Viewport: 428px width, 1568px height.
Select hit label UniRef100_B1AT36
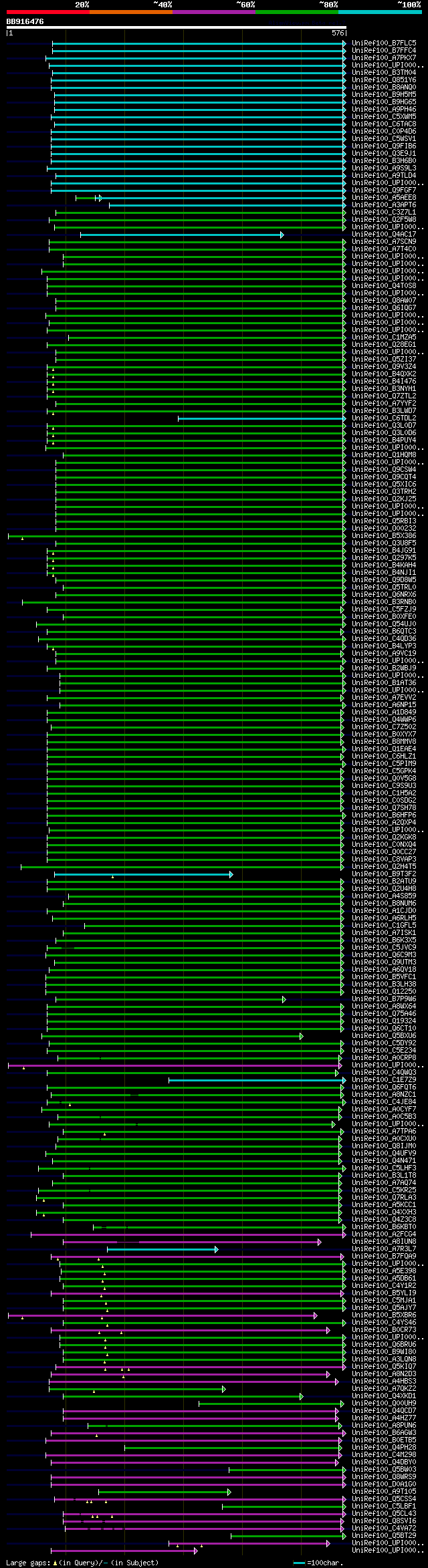[384, 683]
